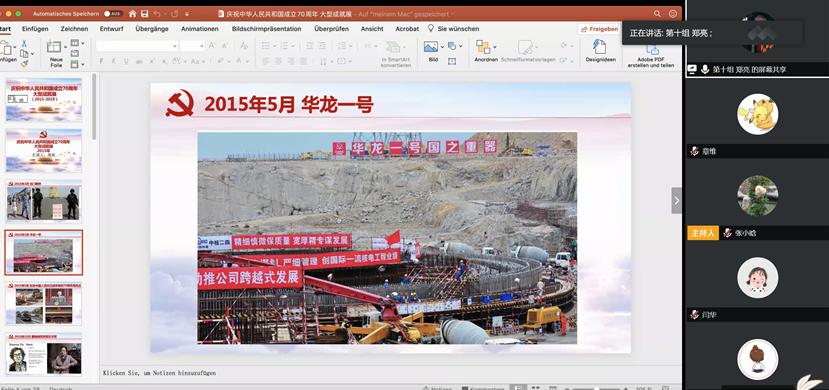Click the Freigeben share button
This screenshot has width=829, height=390.
600,29
